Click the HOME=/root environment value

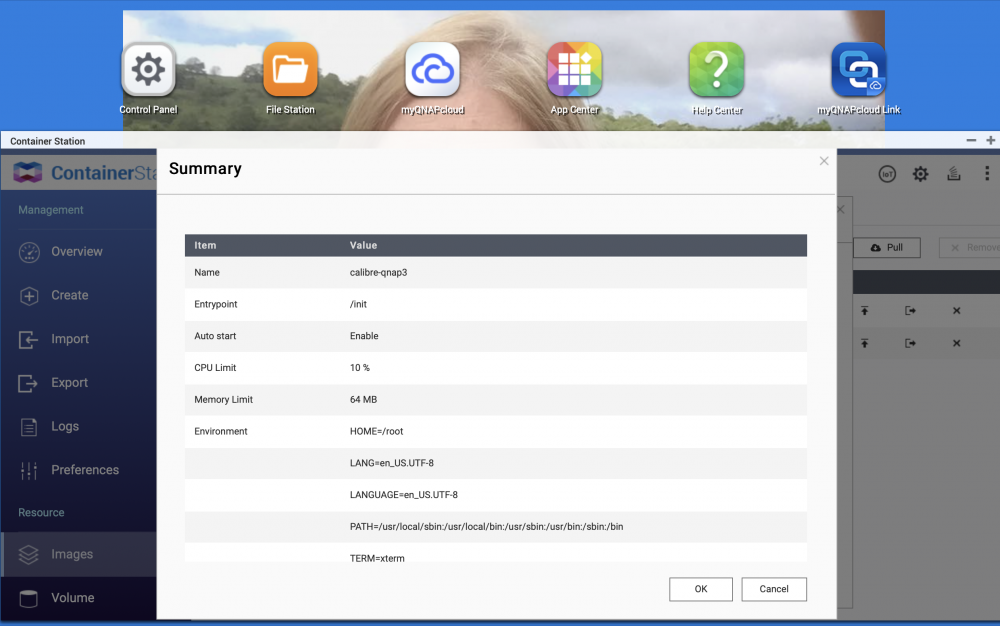coord(376,432)
